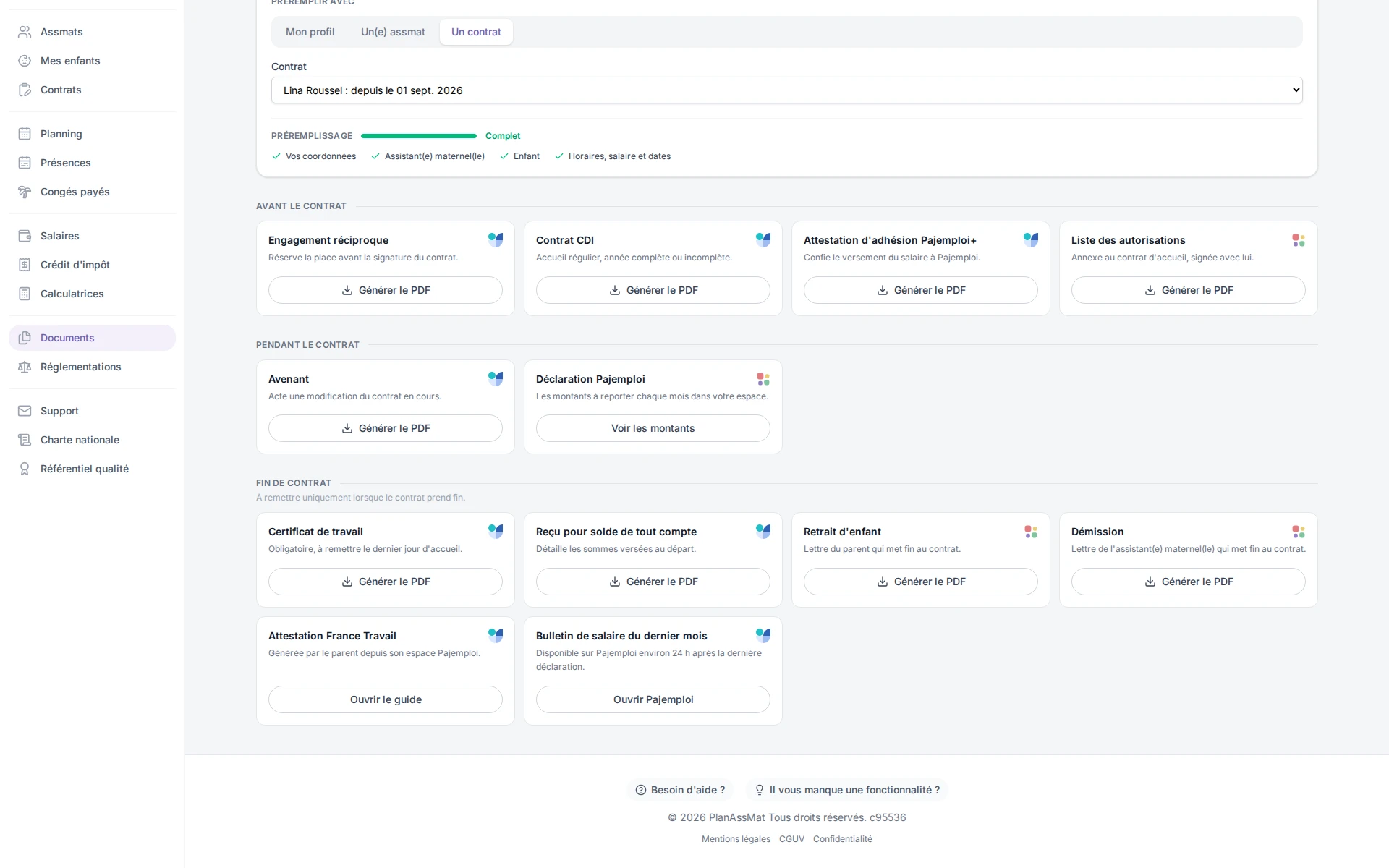Select the Un contrat tab
This screenshot has height=868, width=1389.
click(x=476, y=32)
